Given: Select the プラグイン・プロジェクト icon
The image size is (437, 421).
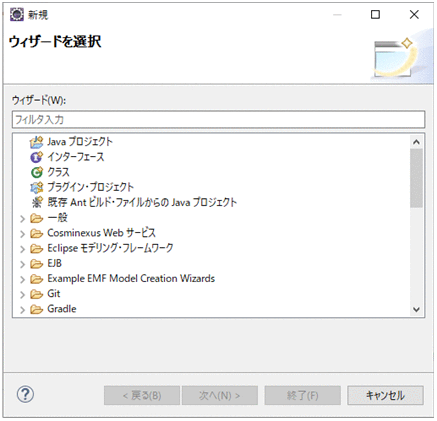Looking at the screenshot, I should pyautogui.click(x=37, y=187).
